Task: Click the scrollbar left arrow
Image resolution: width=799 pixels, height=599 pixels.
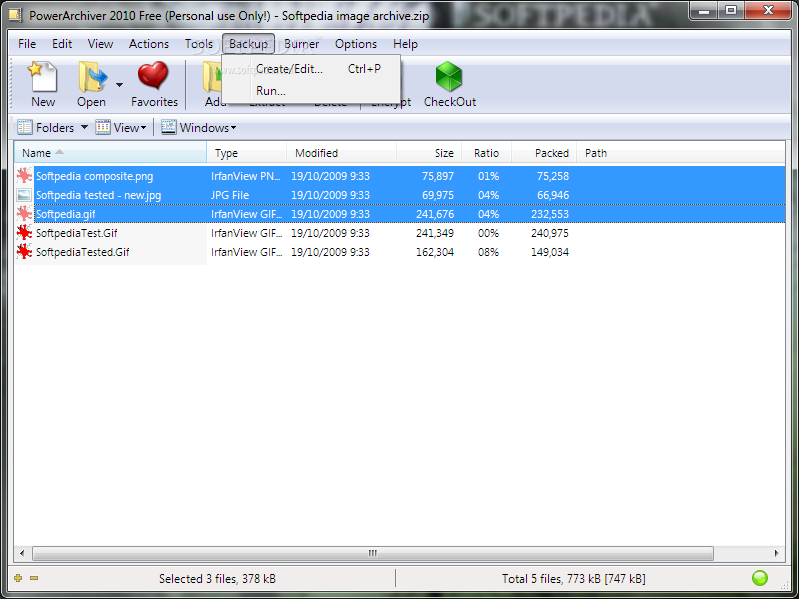Action: click(x=21, y=553)
